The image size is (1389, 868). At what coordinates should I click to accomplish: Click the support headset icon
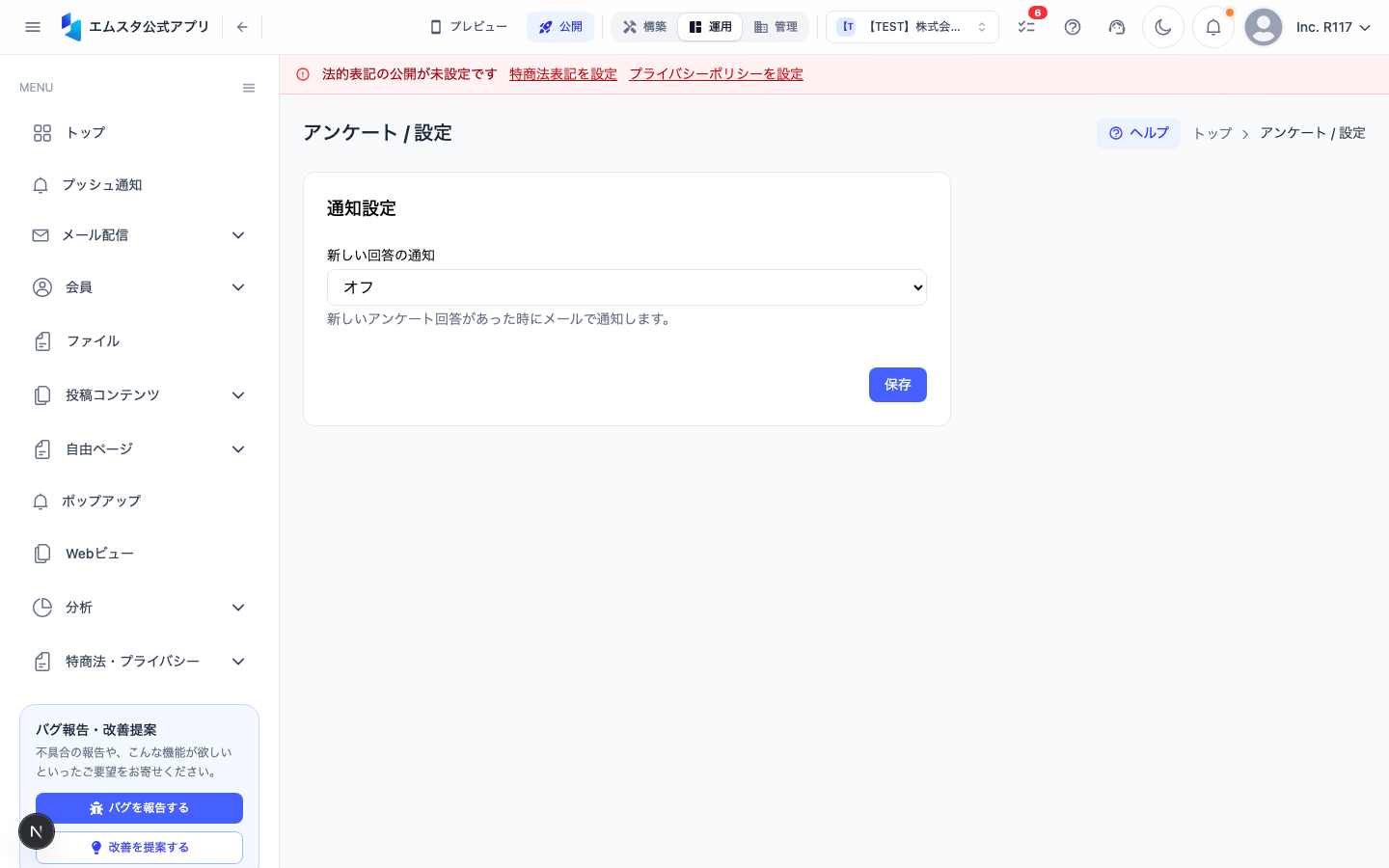pyautogui.click(x=1117, y=27)
